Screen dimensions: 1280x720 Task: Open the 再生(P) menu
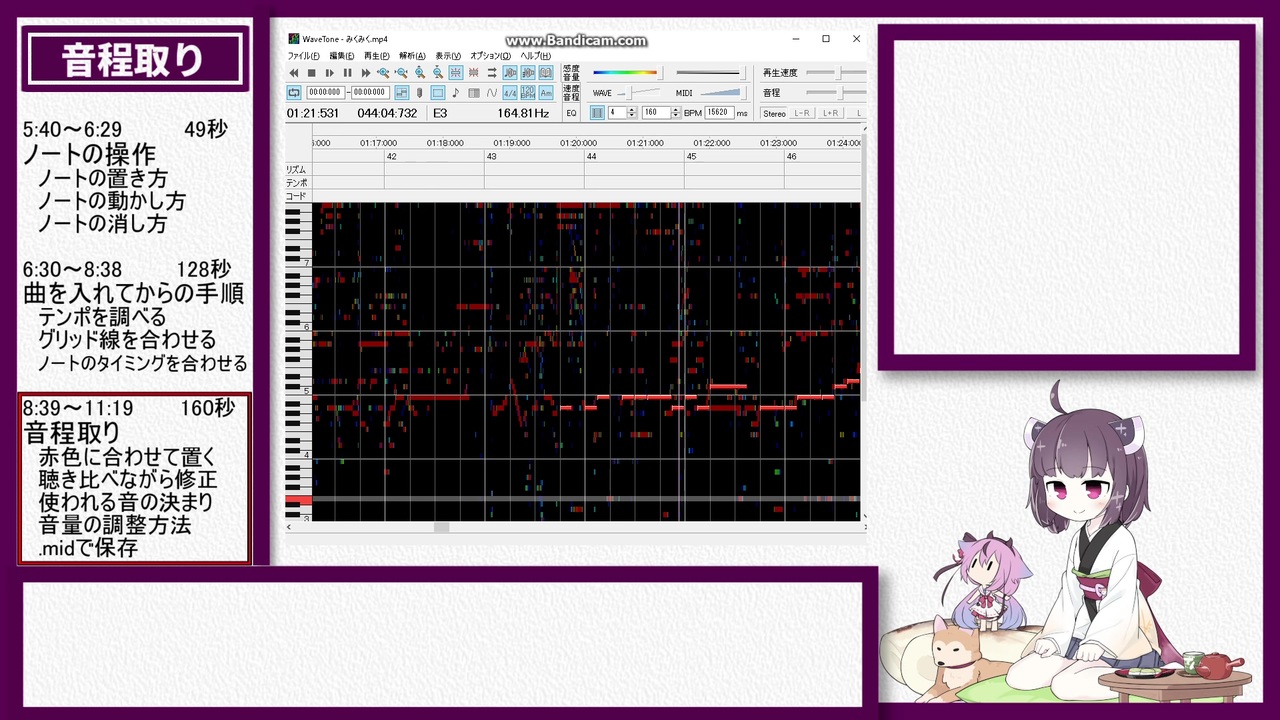377,56
